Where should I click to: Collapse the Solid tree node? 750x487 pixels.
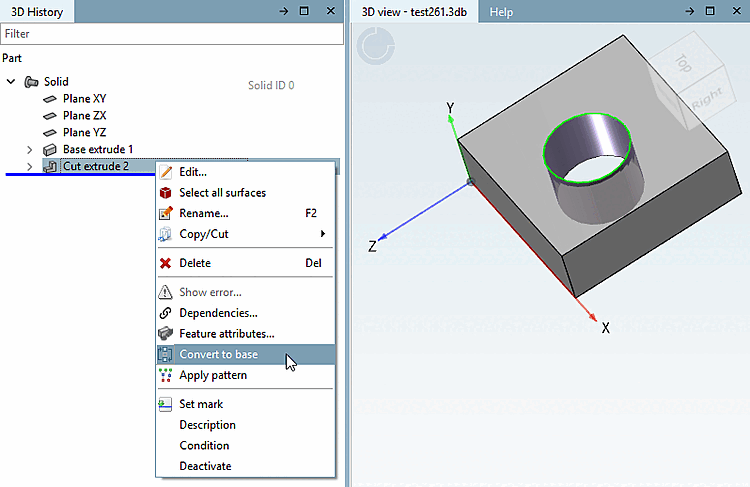pos(11,82)
